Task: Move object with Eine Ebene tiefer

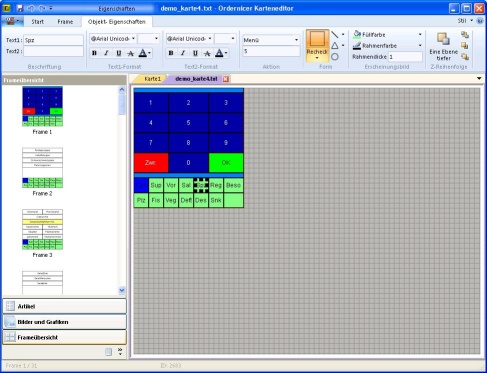Action: 443,46
